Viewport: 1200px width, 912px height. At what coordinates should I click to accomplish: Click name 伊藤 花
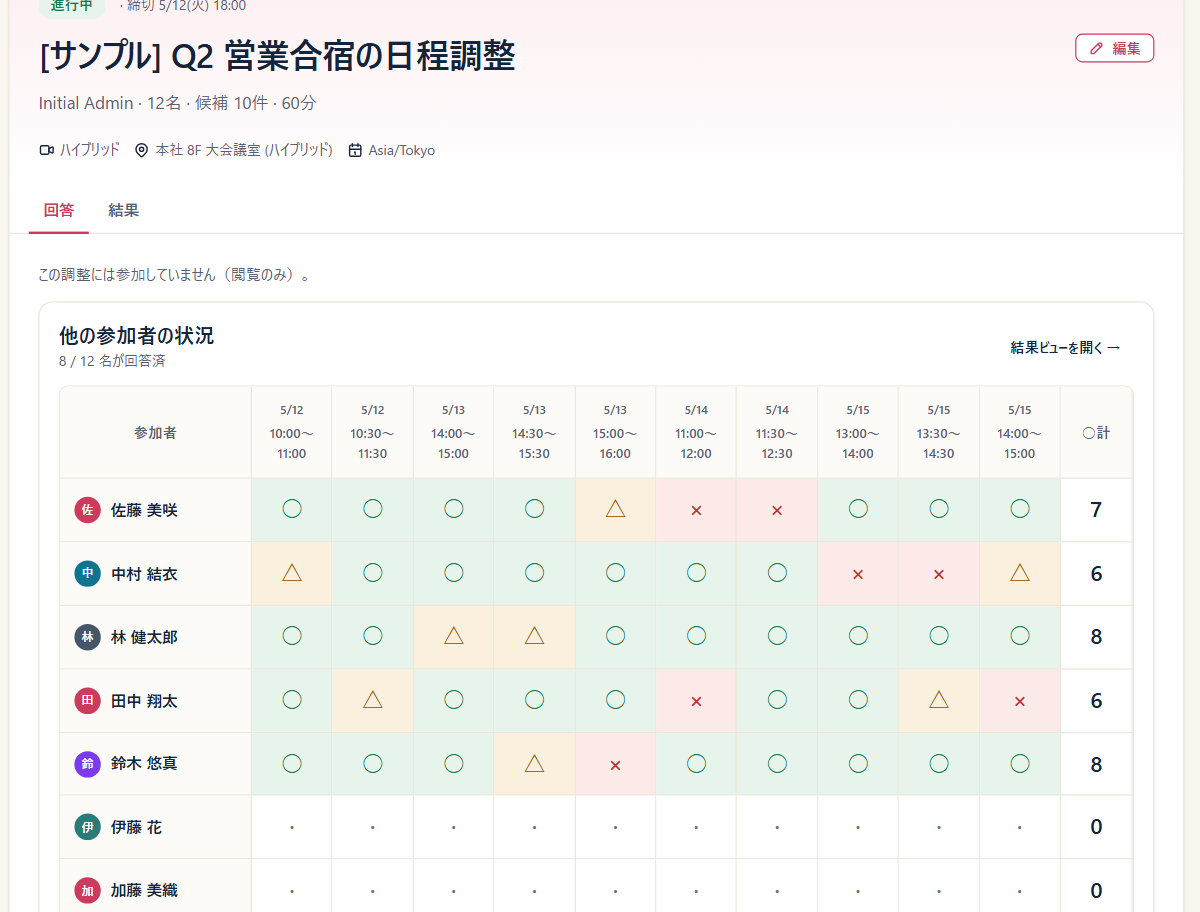(x=136, y=827)
